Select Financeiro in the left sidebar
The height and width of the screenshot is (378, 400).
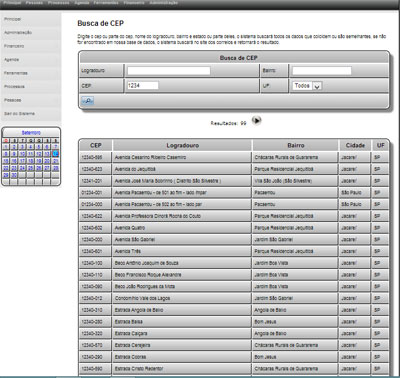(x=31, y=46)
